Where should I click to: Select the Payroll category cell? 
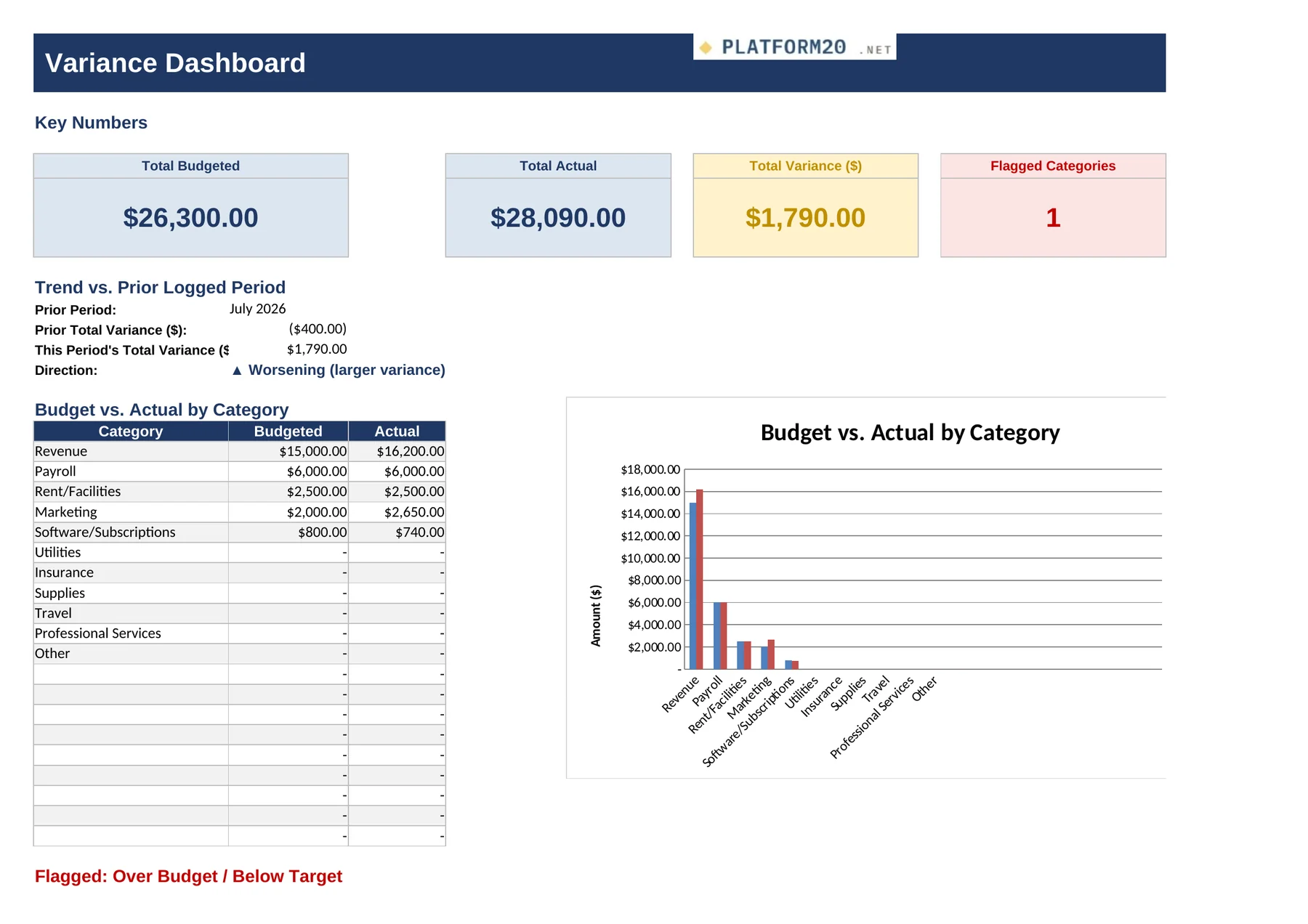131,471
